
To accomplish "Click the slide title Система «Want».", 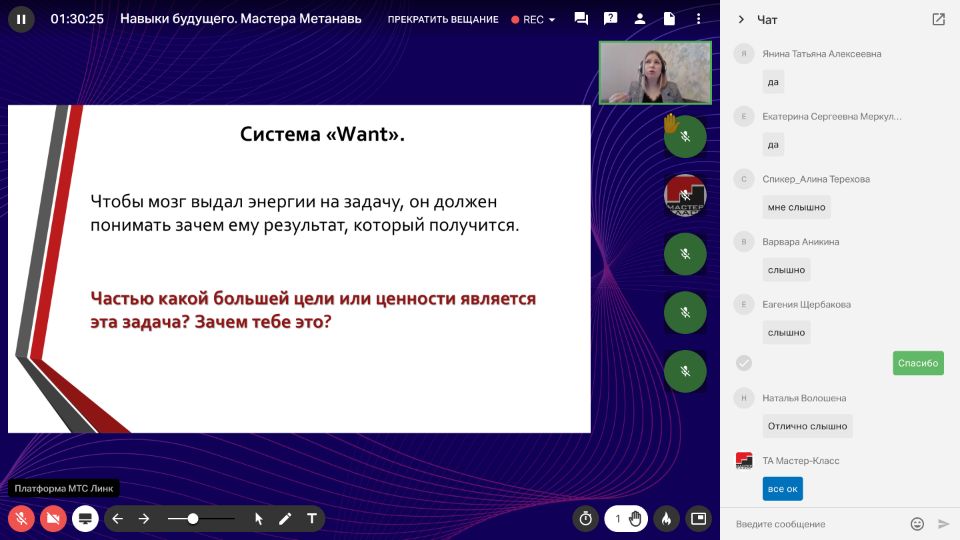I will tap(322, 133).
